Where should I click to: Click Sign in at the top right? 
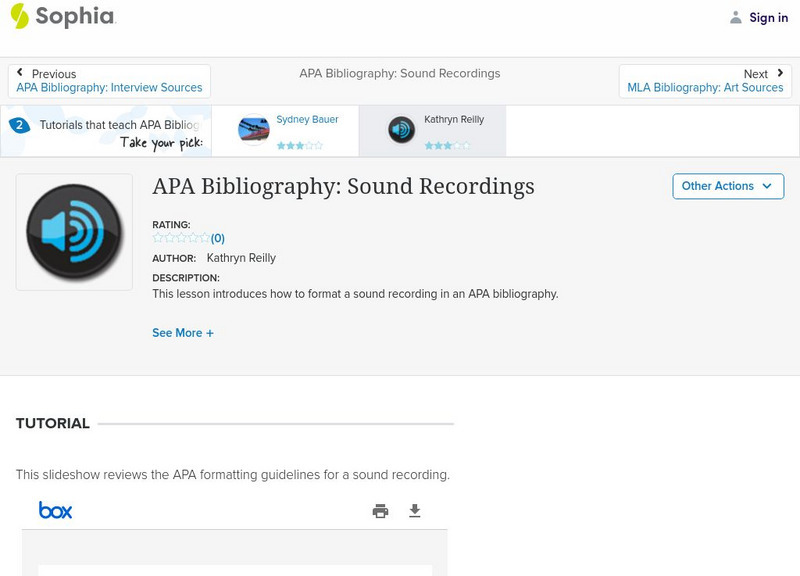point(767,17)
